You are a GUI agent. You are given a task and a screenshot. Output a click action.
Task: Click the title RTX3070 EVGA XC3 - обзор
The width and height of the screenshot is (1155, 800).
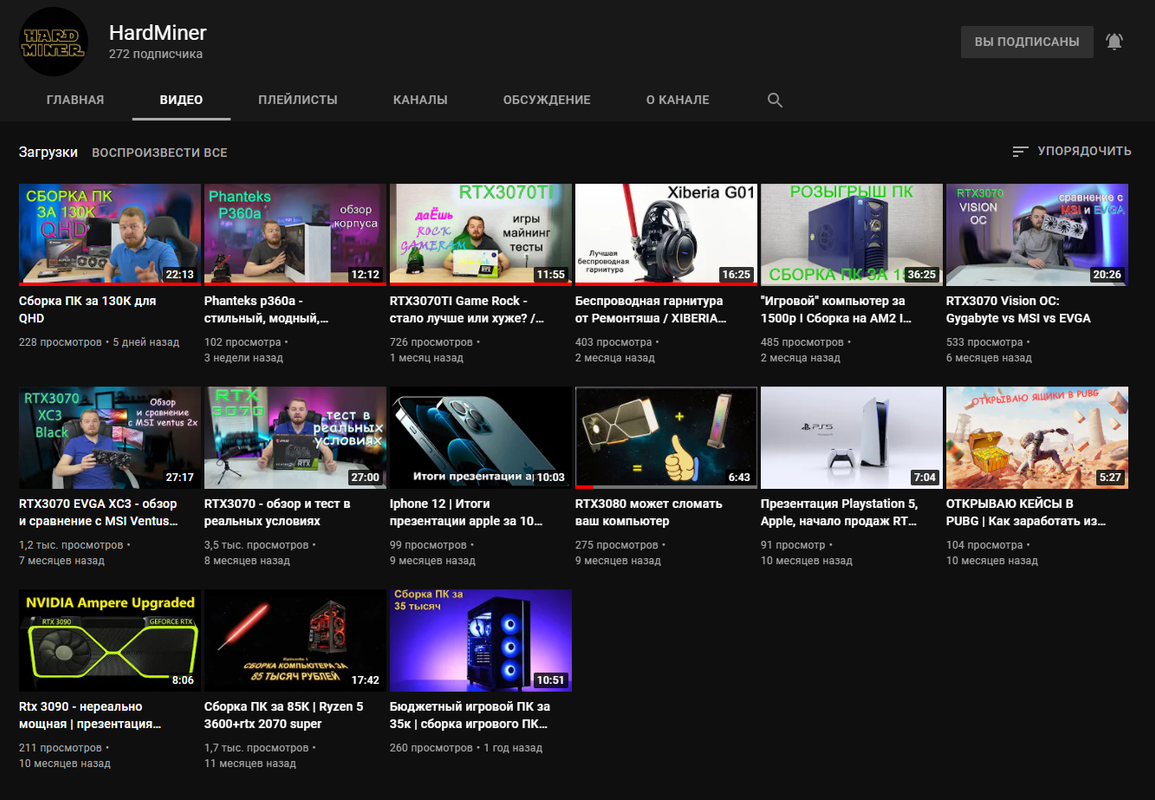click(x=99, y=513)
